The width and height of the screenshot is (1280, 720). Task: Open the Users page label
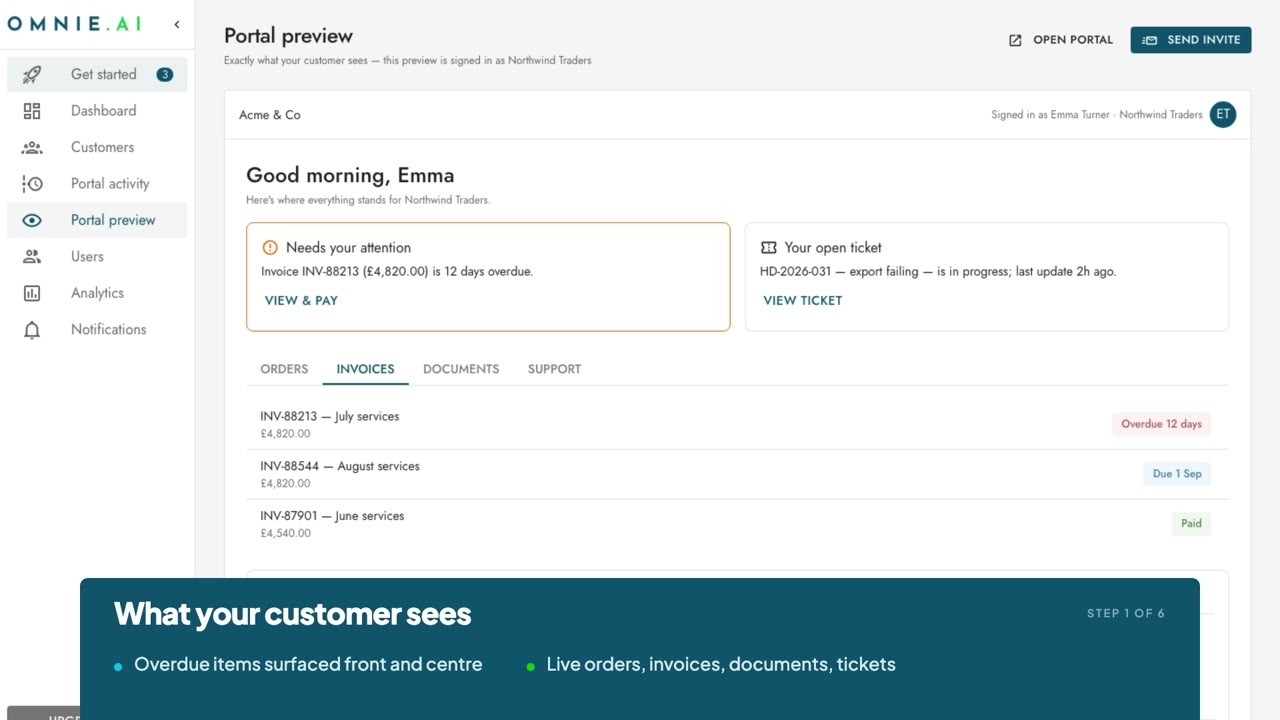[x=87, y=257]
